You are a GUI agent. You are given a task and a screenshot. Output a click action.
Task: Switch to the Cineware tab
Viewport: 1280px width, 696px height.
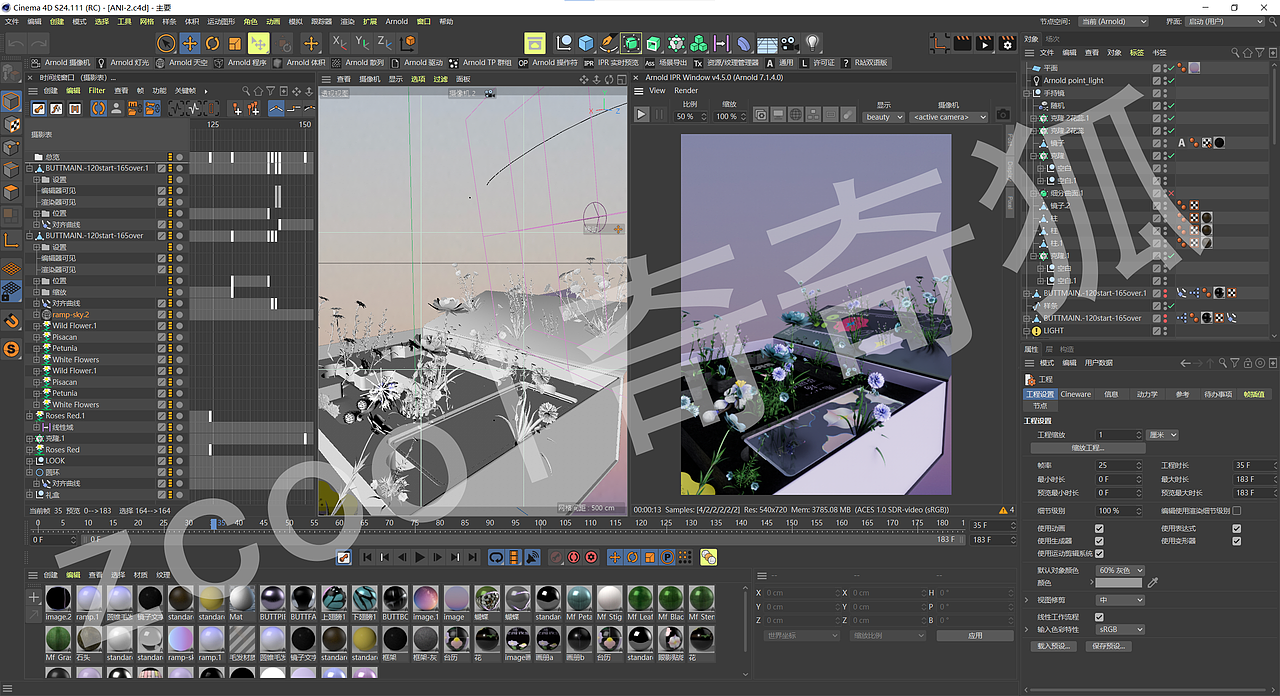click(1076, 394)
